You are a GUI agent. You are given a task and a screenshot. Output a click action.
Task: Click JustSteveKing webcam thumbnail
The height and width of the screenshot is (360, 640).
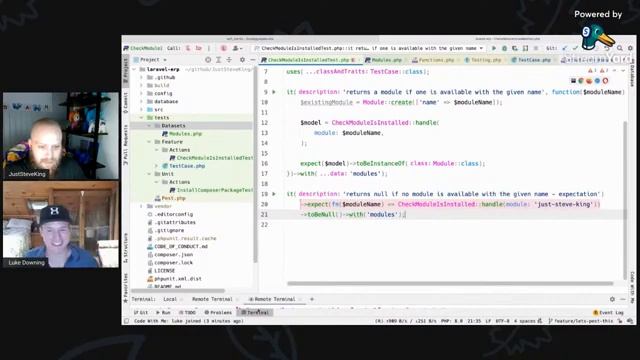coord(61,136)
